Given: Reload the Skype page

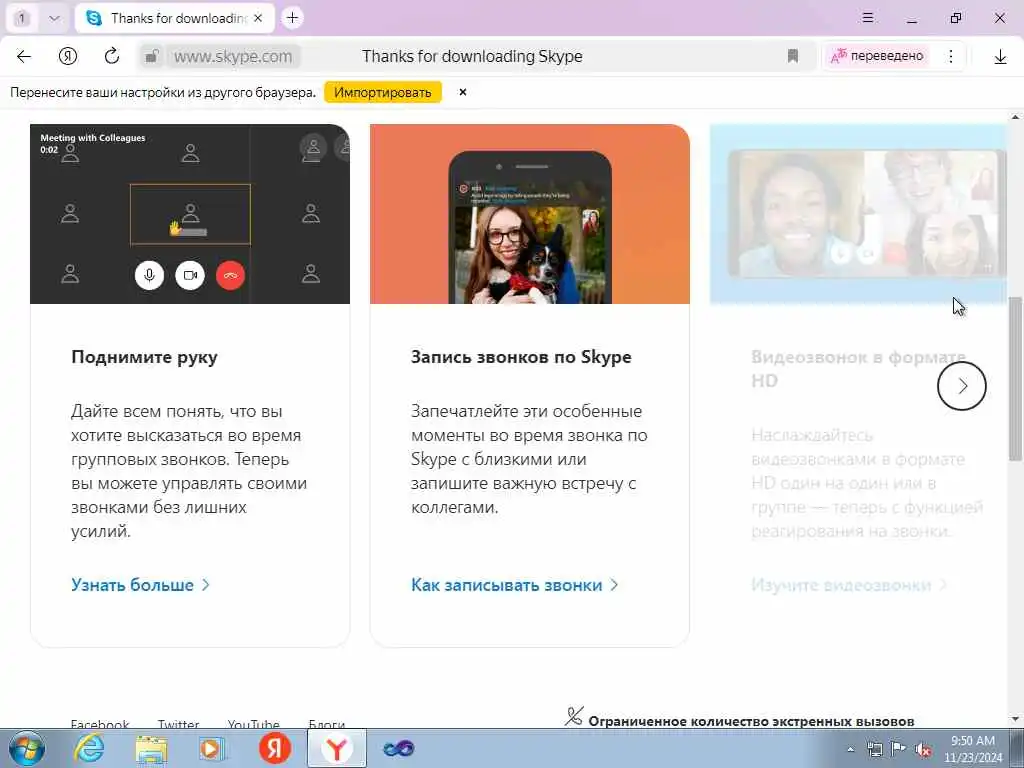Looking at the screenshot, I should pos(112,56).
